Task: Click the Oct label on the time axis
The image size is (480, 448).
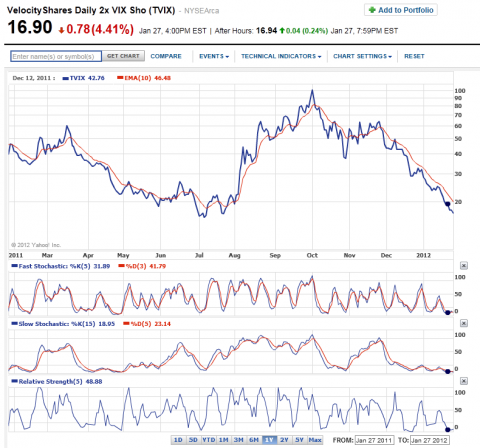Action: [x=312, y=255]
